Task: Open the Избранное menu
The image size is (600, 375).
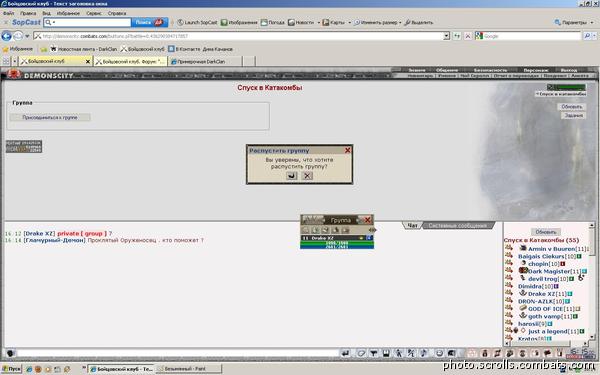Action: (68, 13)
